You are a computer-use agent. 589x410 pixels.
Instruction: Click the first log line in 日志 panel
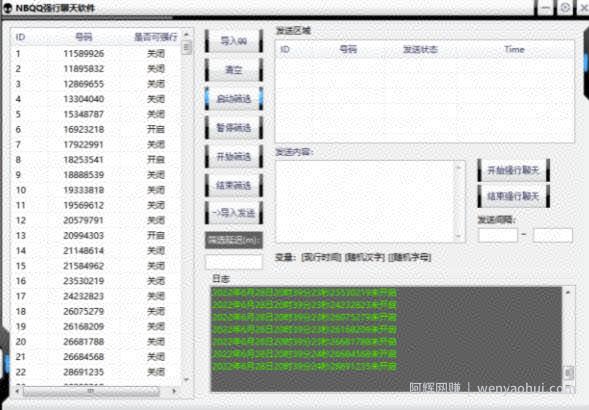pyautogui.click(x=304, y=292)
